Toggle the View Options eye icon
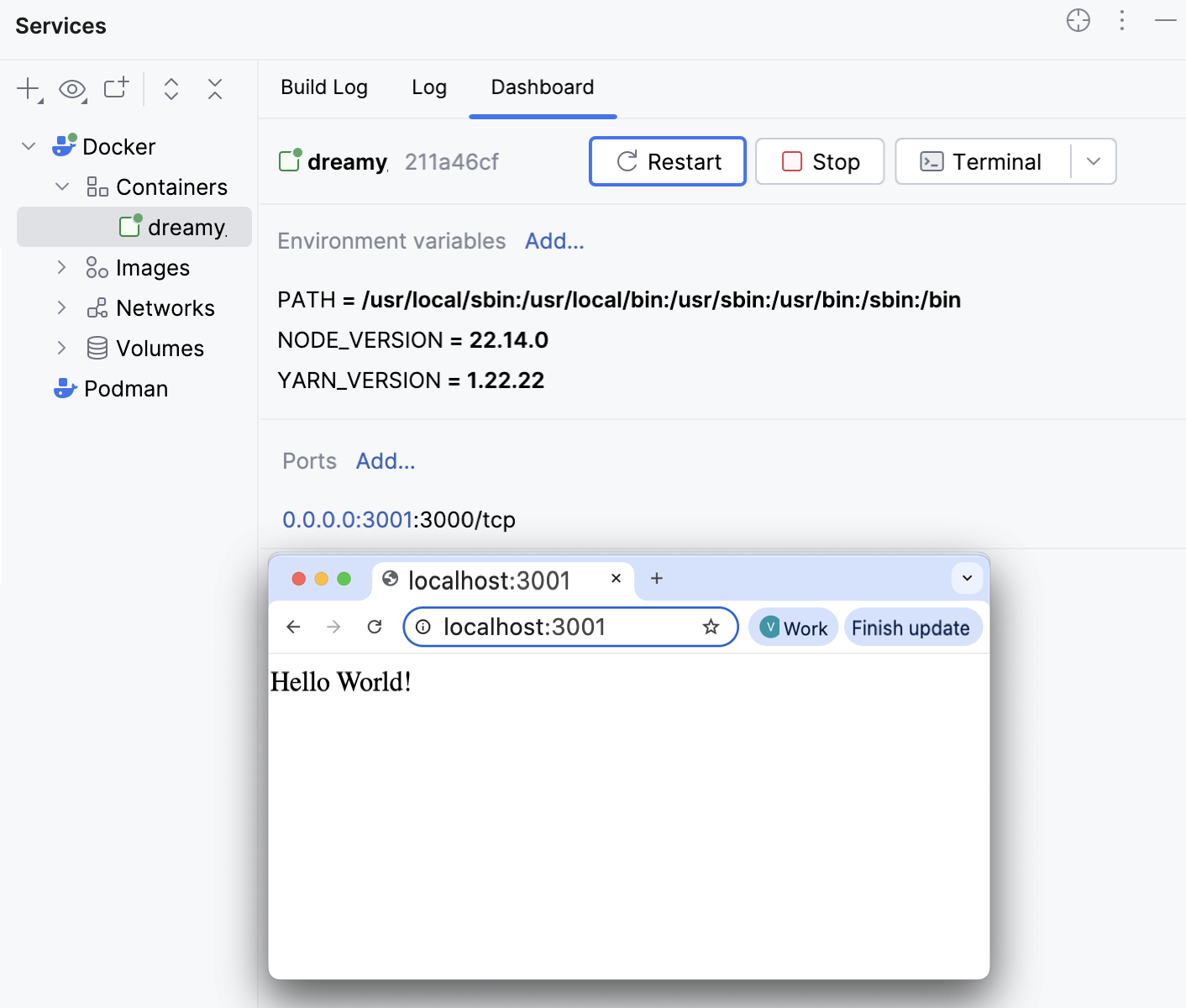The image size is (1186, 1008). click(73, 89)
